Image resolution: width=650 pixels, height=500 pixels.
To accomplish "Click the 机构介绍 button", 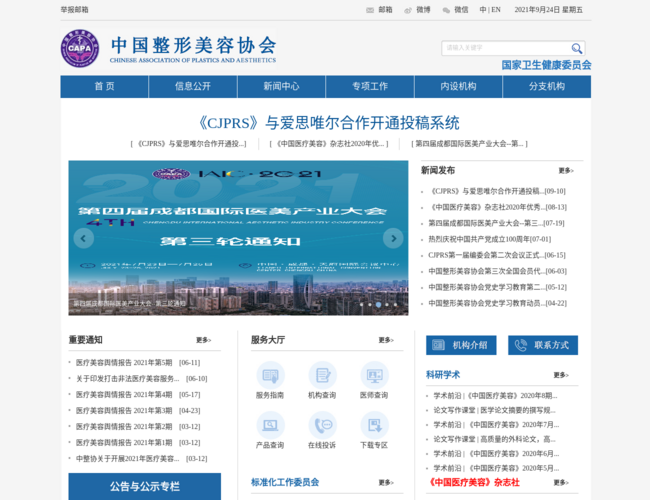I will [461, 345].
